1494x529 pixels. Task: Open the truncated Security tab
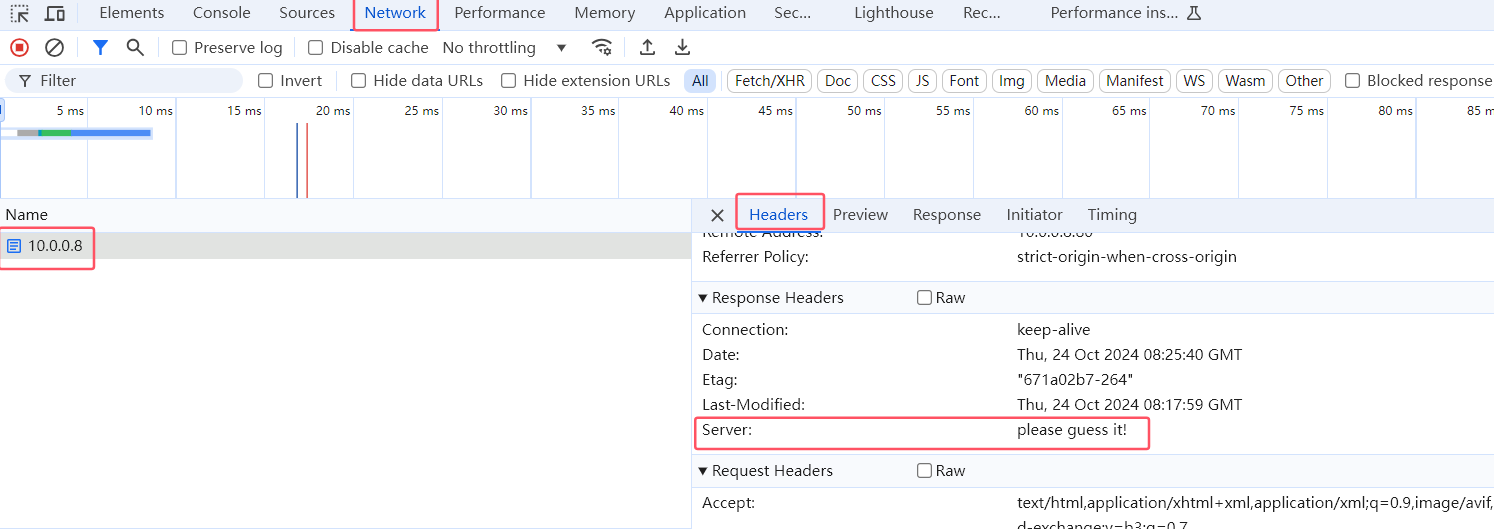pos(793,13)
